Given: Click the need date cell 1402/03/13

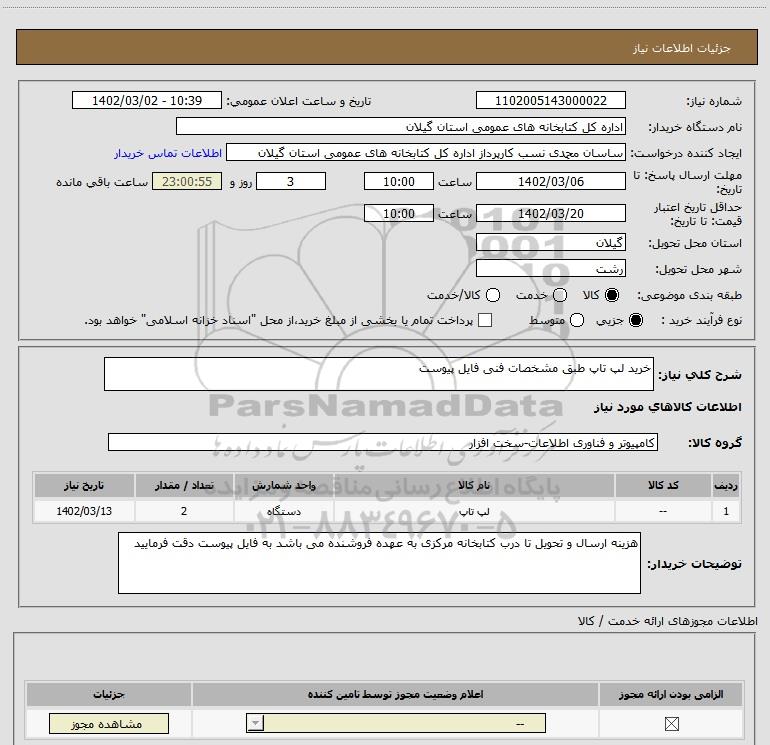Looking at the screenshot, I should [84, 511].
